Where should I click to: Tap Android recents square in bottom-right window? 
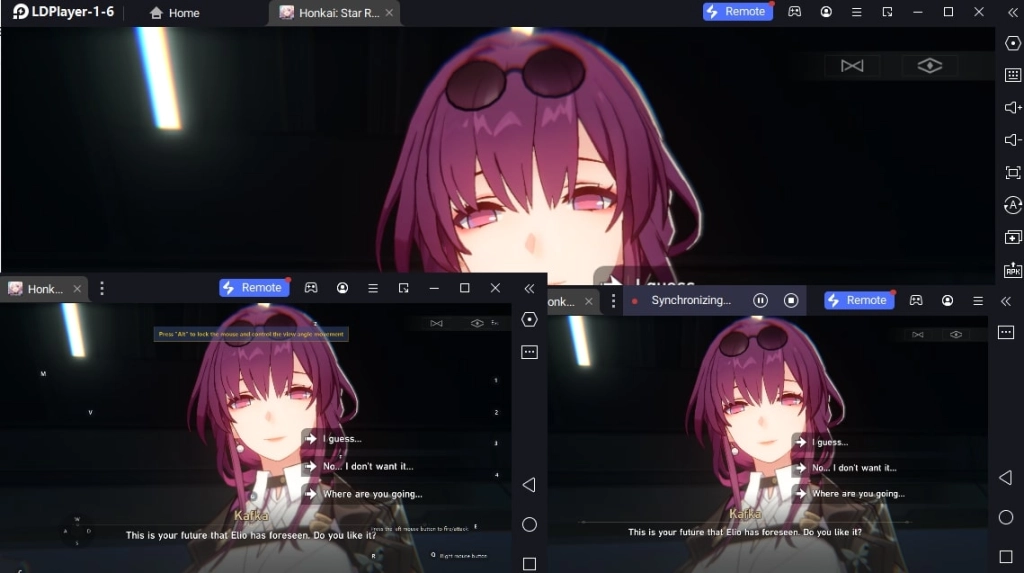(1006, 557)
